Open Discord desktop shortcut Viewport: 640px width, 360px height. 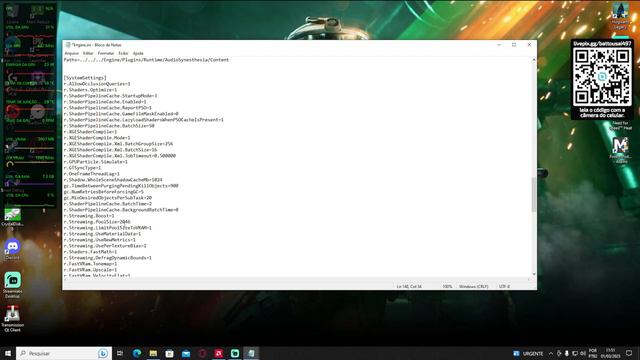tap(12, 249)
